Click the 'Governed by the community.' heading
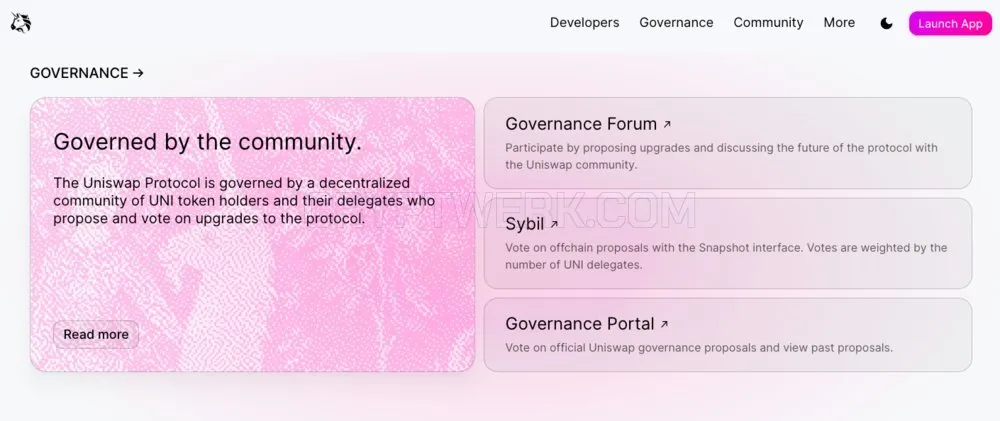Viewport: 1000px width, 421px height. coord(207,142)
